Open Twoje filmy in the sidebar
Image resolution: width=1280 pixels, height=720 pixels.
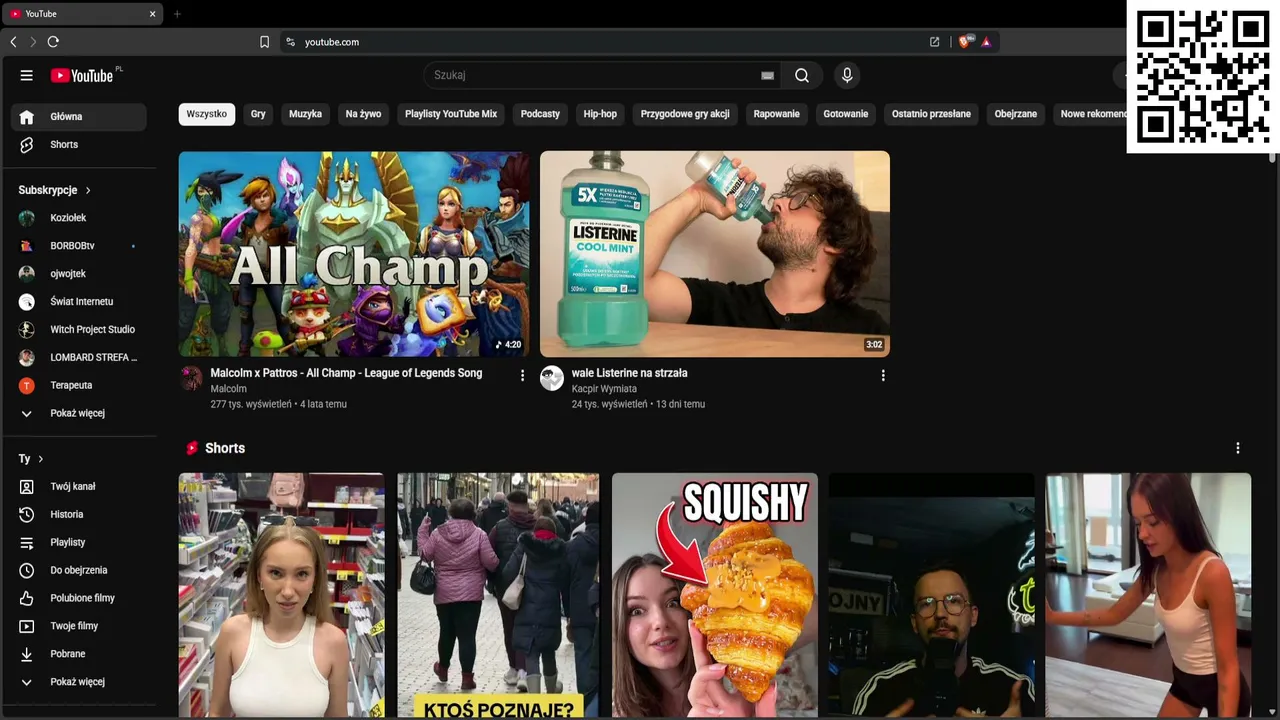pos(79,626)
